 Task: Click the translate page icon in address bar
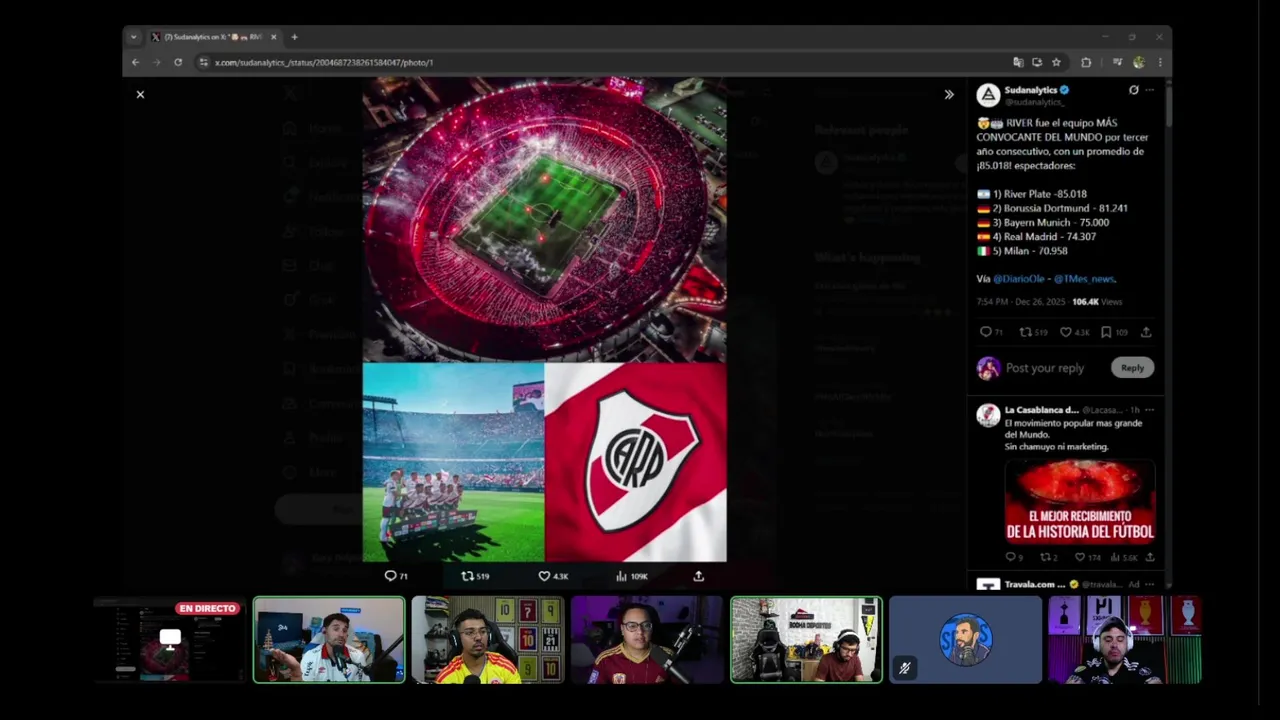[1018, 62]
